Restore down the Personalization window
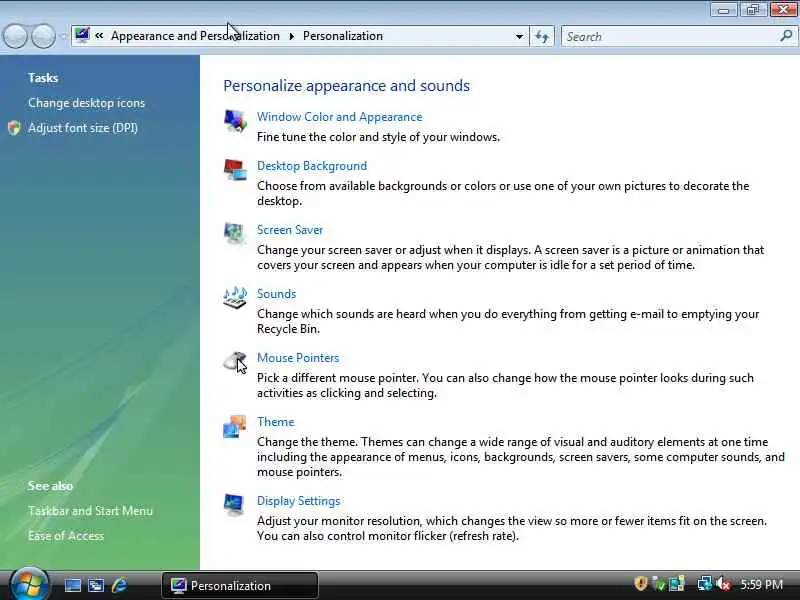Image resolution: width=800 pixels, height=600 pixels. click(x=753, y=10)
